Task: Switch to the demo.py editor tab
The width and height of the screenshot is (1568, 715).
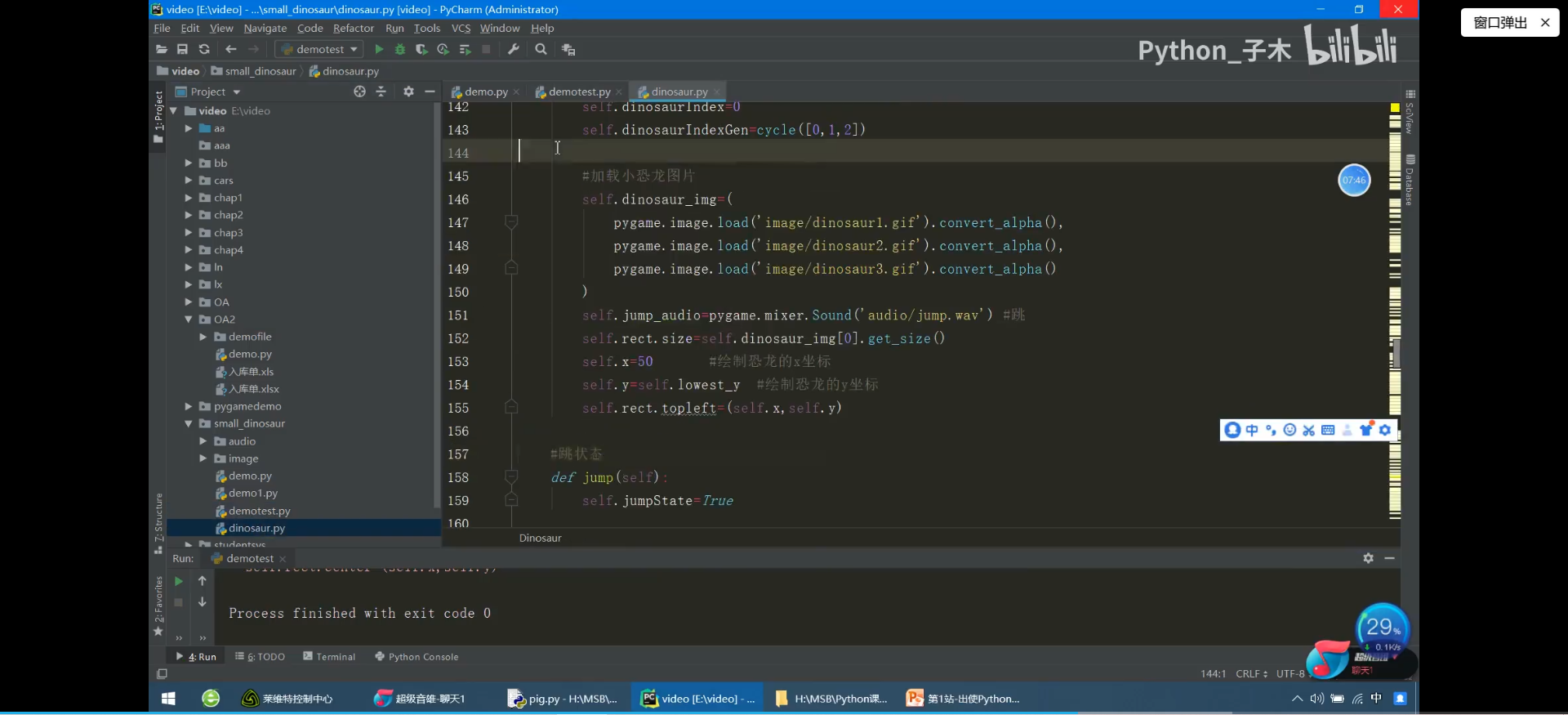Action: [x=486, y=92]
